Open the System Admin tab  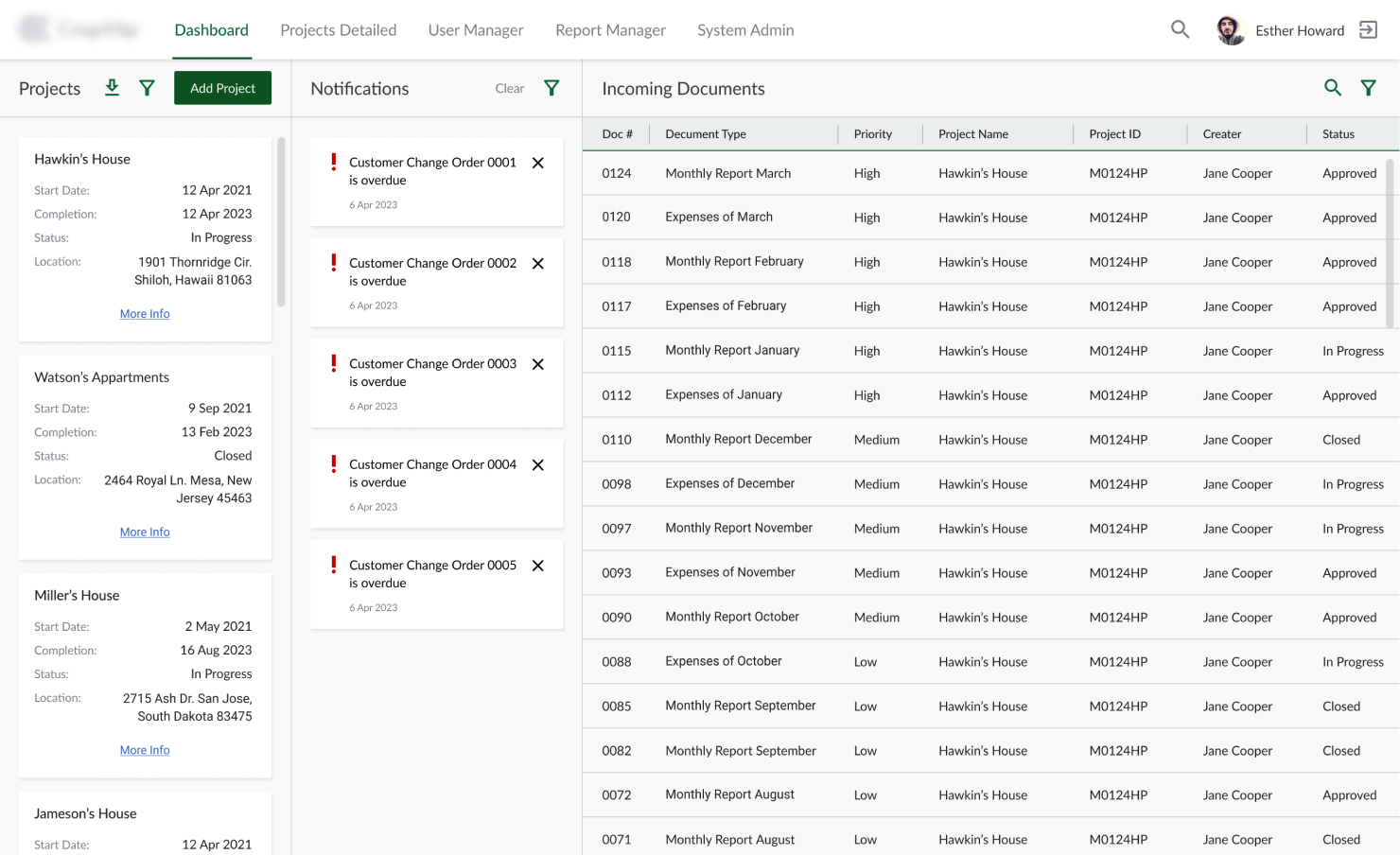[x=745, y=30]
